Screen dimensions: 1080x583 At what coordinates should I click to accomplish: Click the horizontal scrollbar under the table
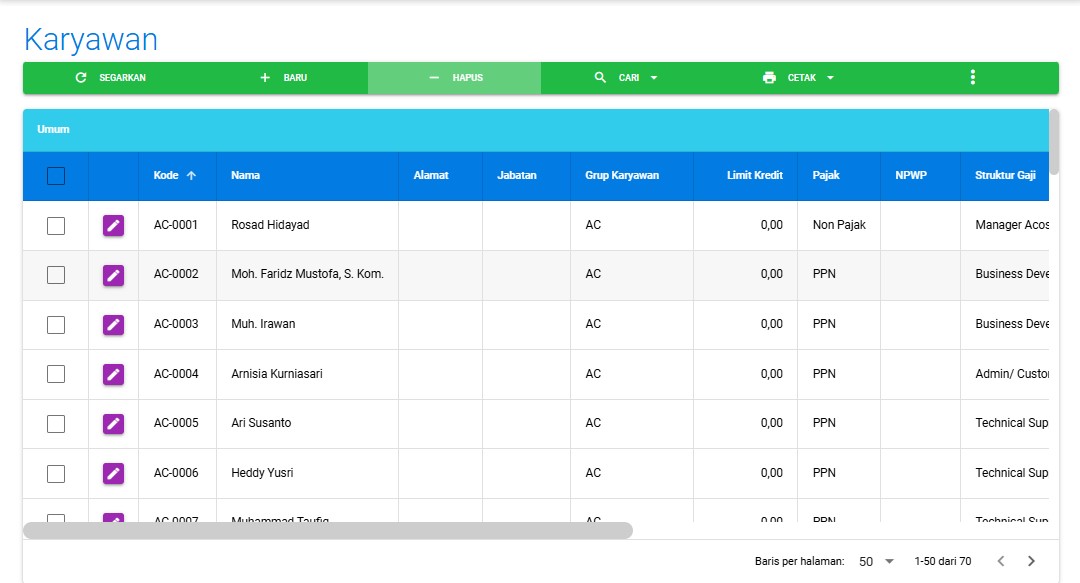coord(328,530)
